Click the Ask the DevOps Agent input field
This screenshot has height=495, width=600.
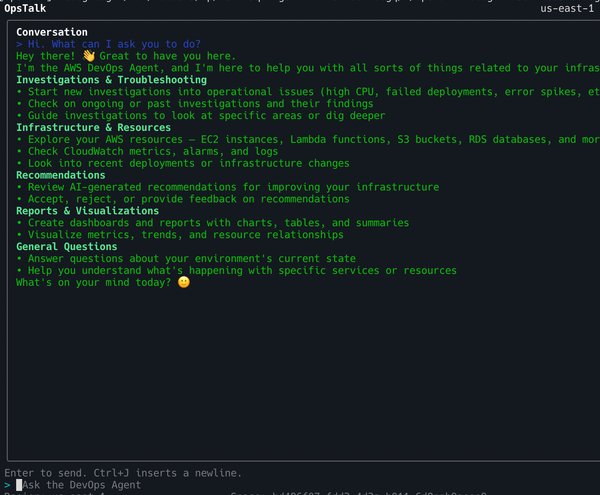tap(81, 485)
